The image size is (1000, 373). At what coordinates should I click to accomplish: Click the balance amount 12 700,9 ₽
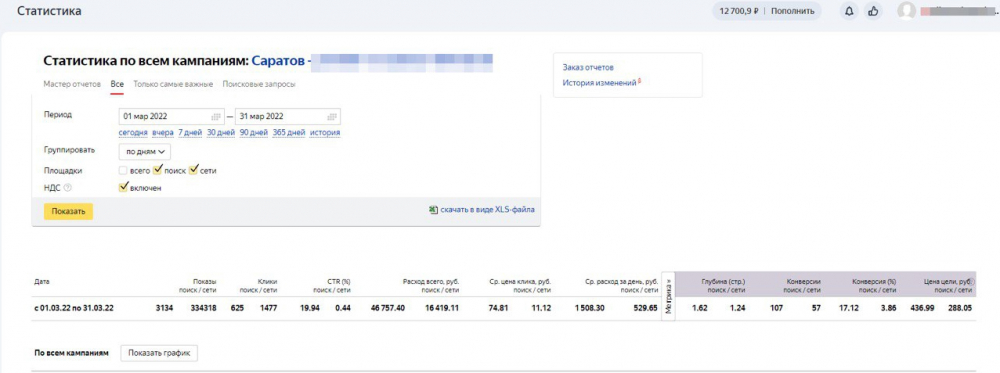point(739,11)
